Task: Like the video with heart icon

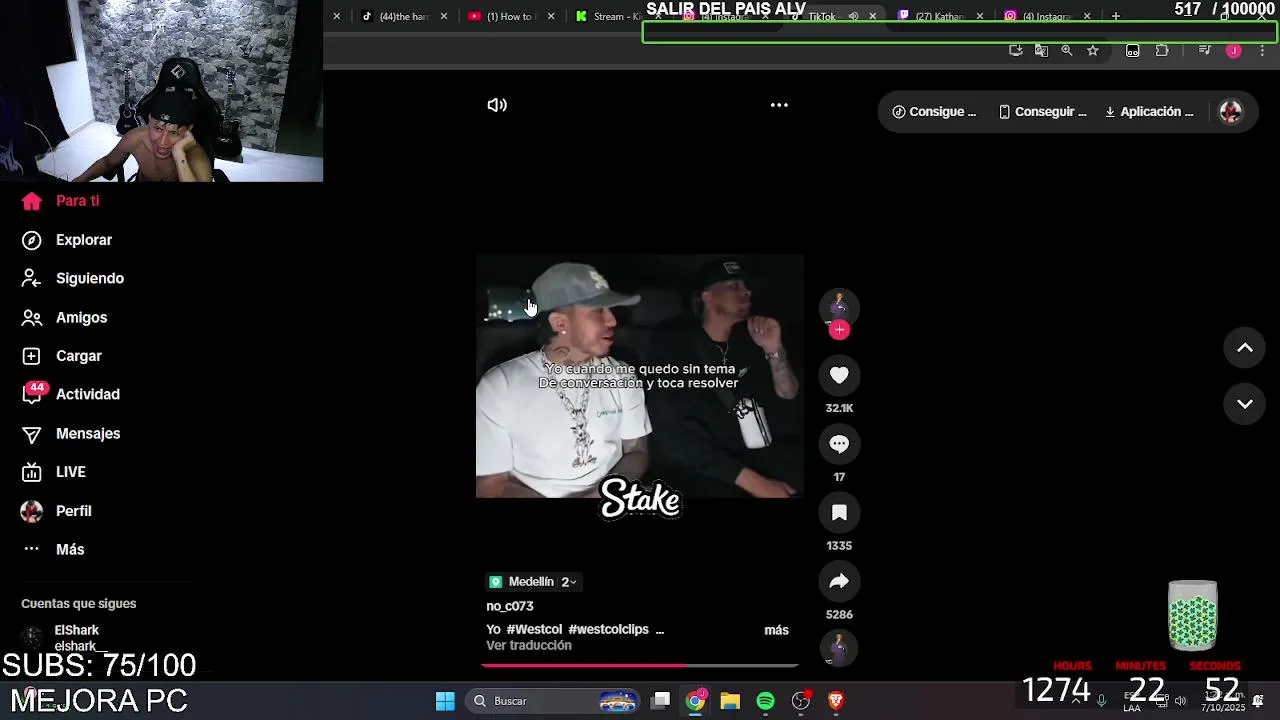Action: pos(839,375)
